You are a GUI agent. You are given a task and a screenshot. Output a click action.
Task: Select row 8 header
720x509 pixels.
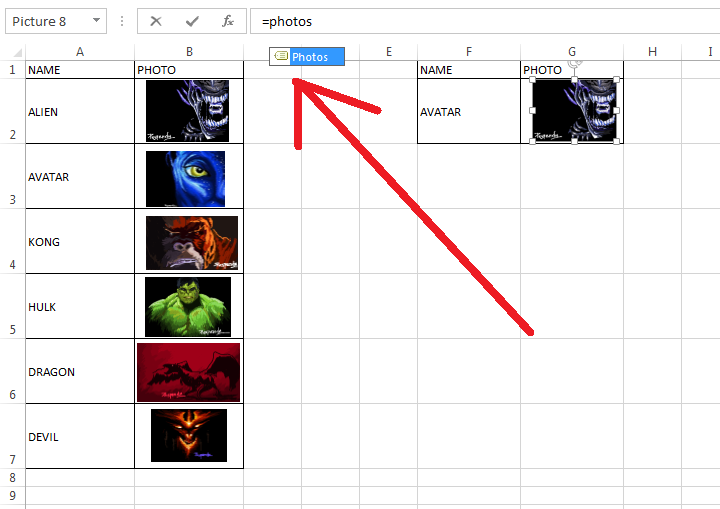click(x=12, y=478)
